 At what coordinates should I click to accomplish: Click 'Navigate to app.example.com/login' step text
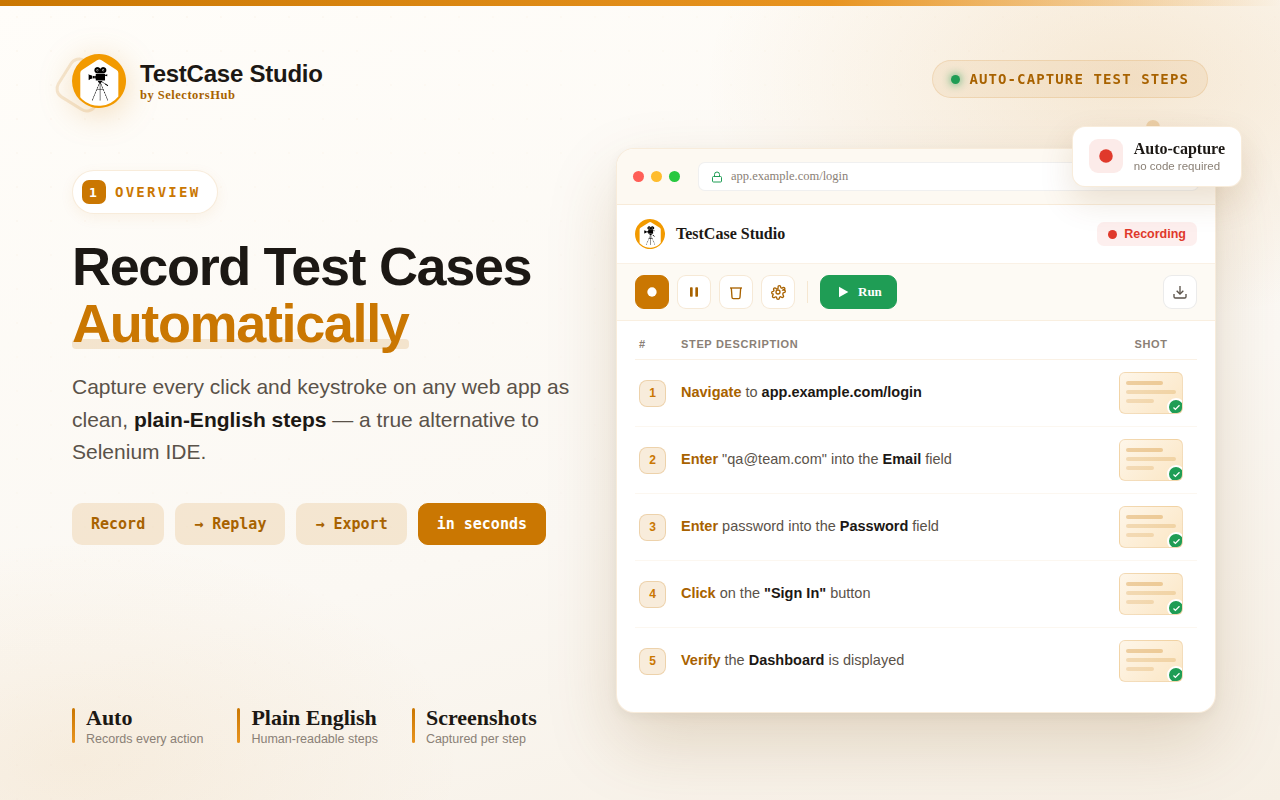801,392
